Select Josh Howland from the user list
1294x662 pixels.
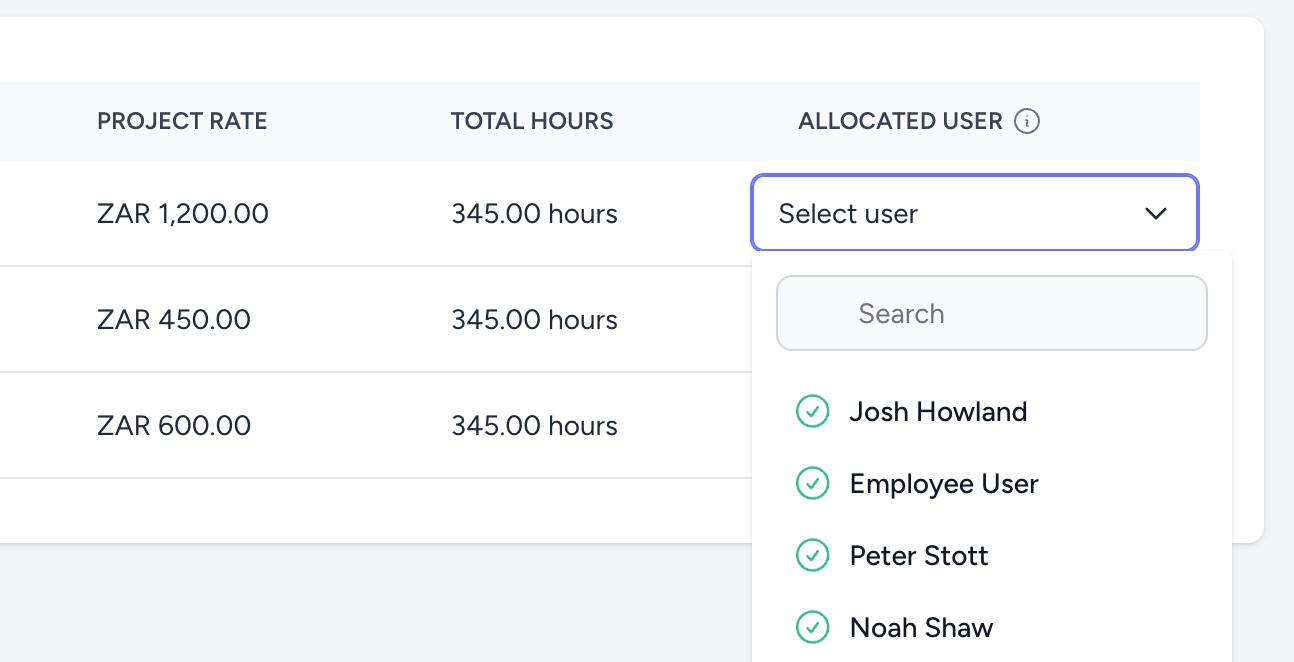pos(938,411)
